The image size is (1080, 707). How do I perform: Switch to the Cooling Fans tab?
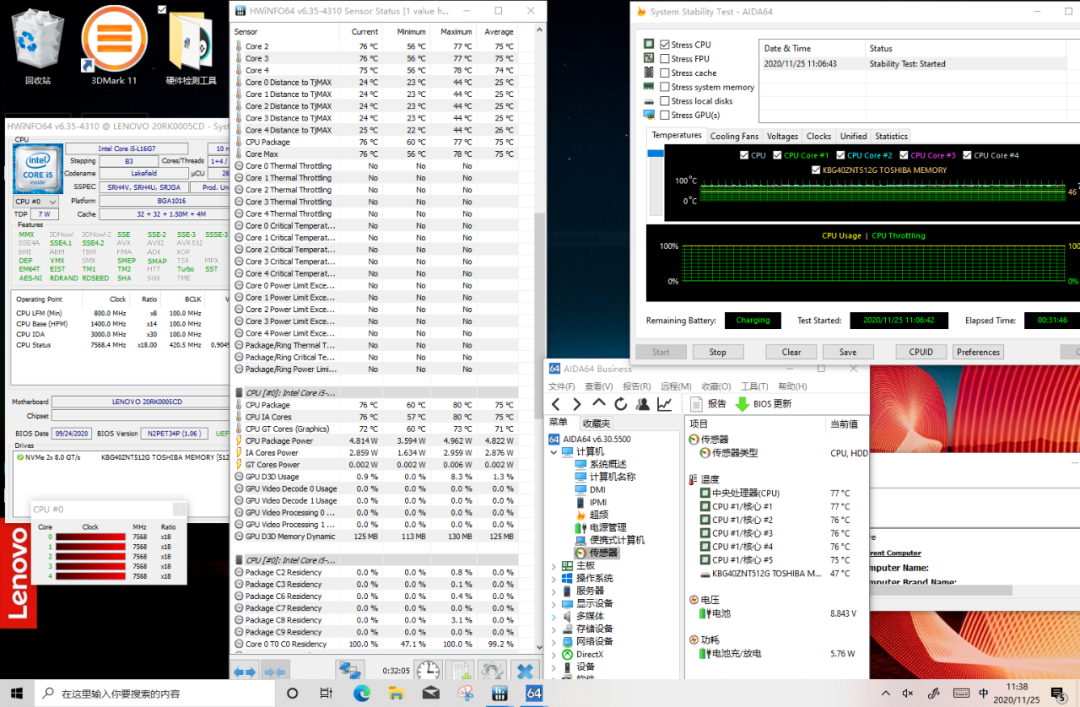click(734, 136)
